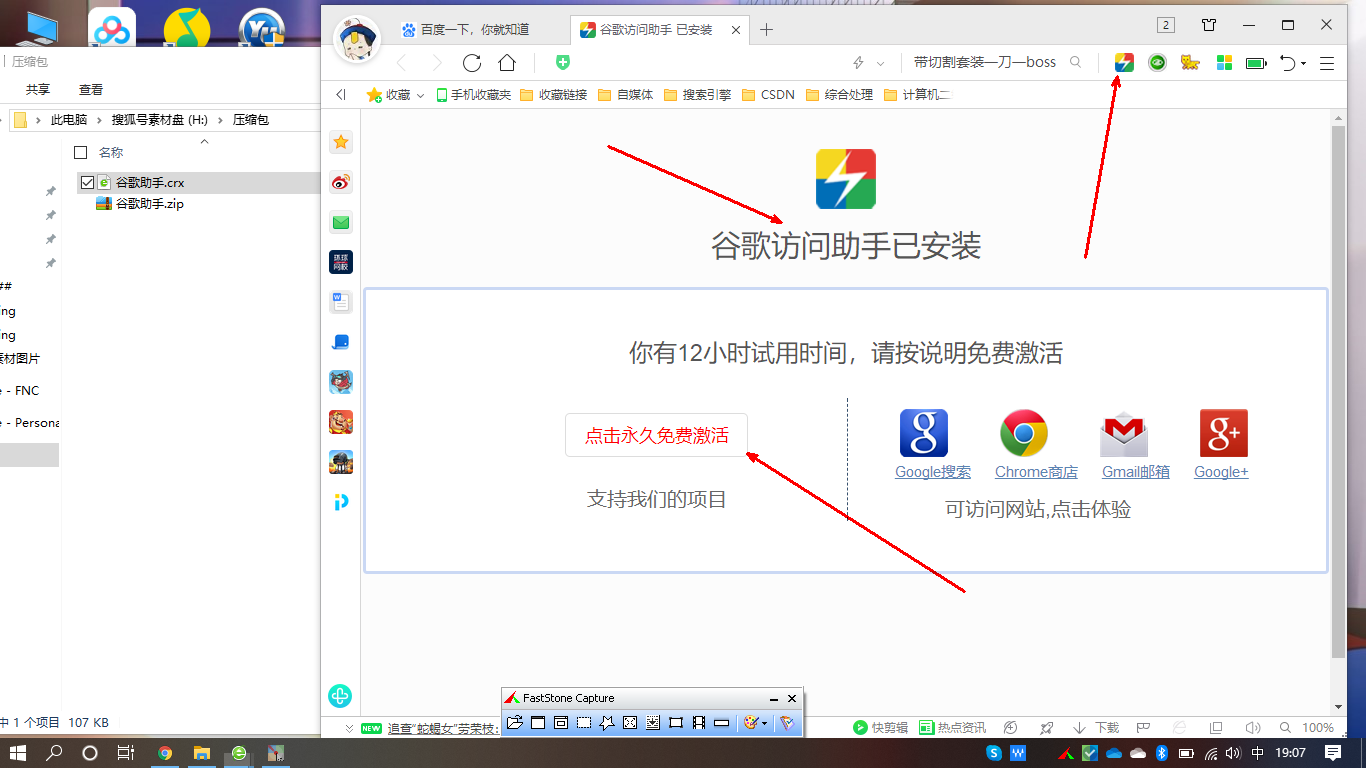The height and width of the screenshot is (768, 1366).
Task: Click the 快剪辑 status bar button
Action: click(880, 728)
